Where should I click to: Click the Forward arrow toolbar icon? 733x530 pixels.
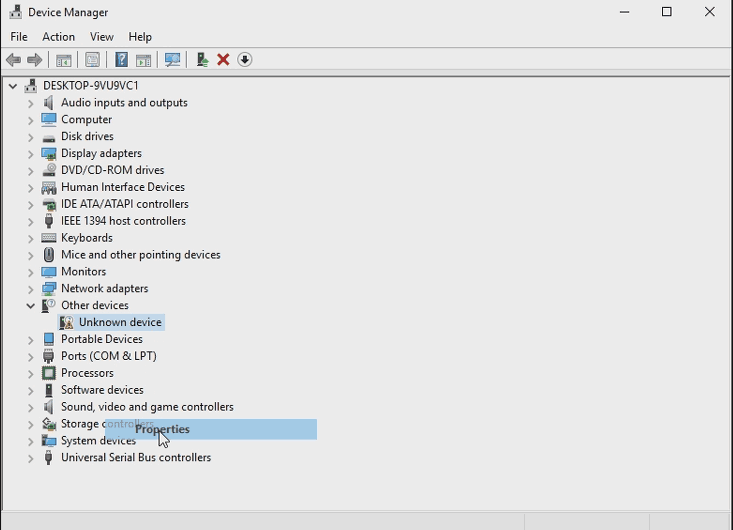(35, 60)
